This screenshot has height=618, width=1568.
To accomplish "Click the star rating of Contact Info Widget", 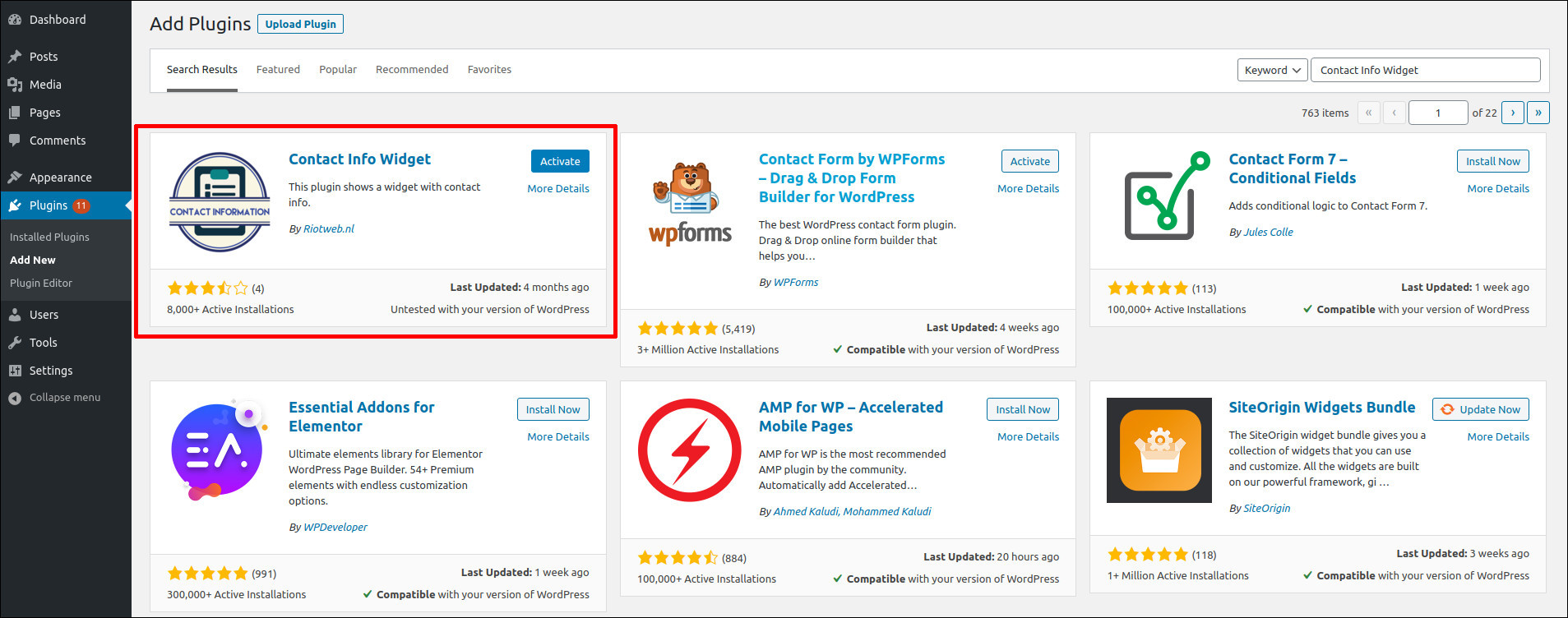I will 207,288.
